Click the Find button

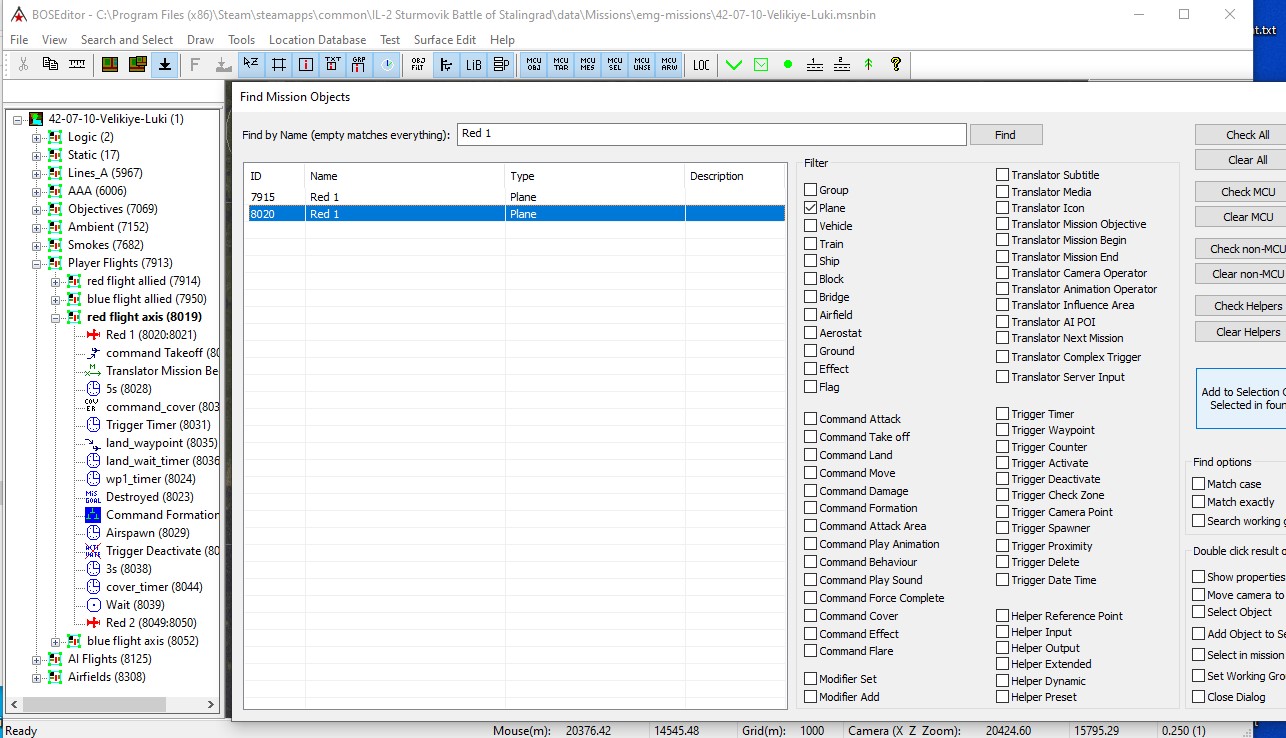coord(1005,134)
